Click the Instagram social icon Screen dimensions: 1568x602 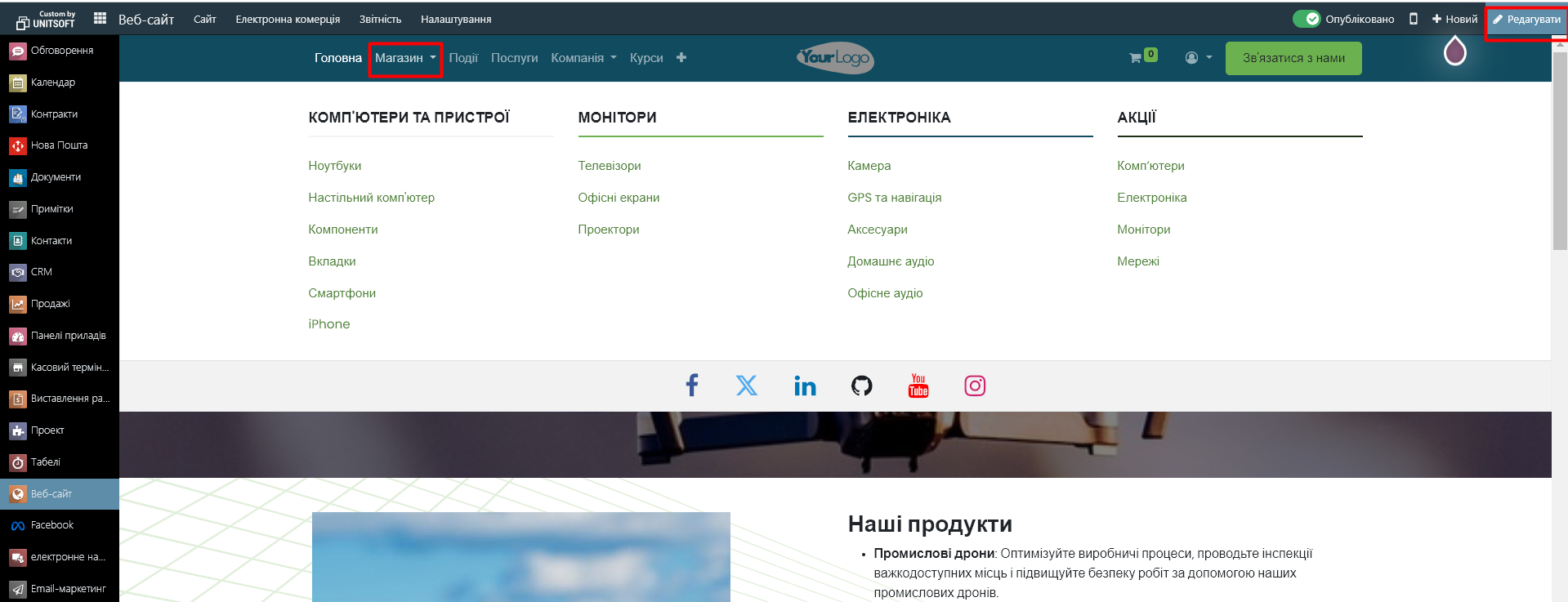(x=975, y=386)
